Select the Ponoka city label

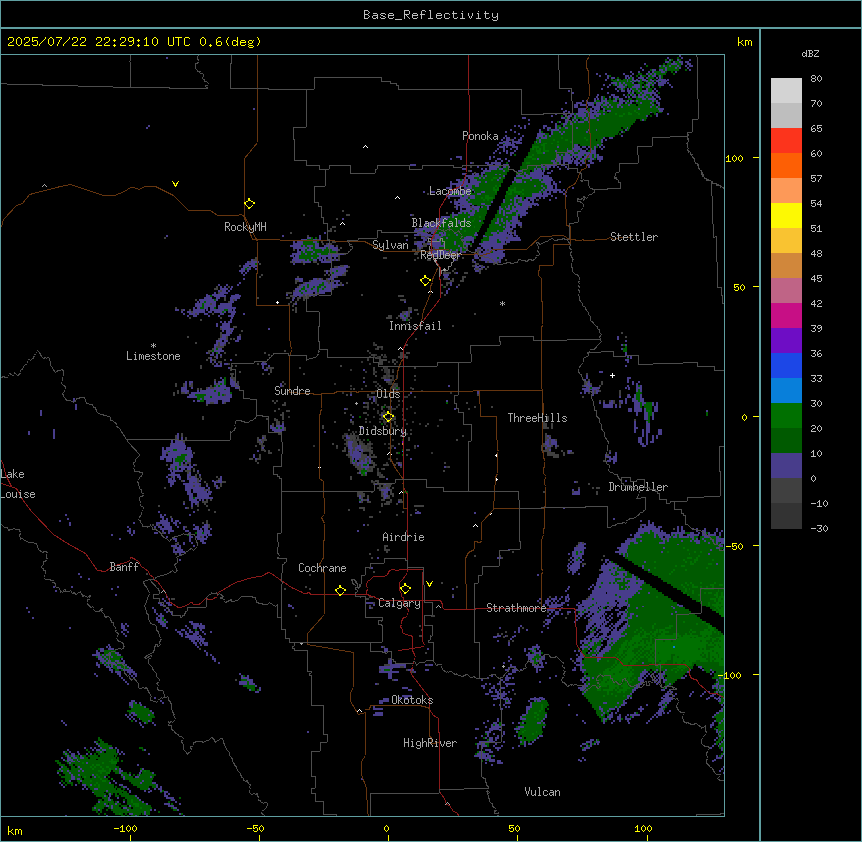tap(480, 136)
